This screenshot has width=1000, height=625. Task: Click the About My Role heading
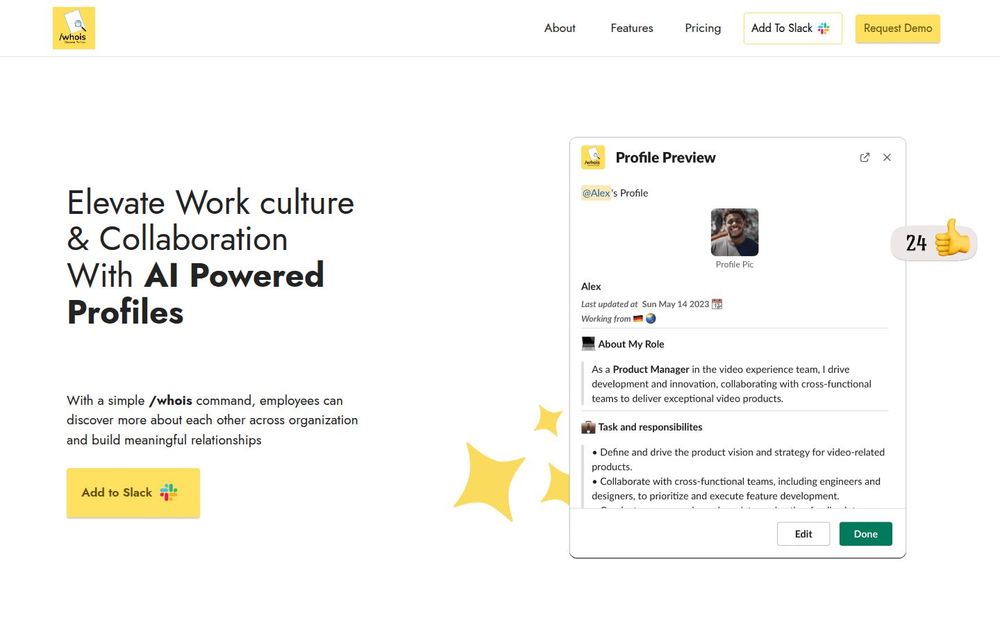pos(631,344)
